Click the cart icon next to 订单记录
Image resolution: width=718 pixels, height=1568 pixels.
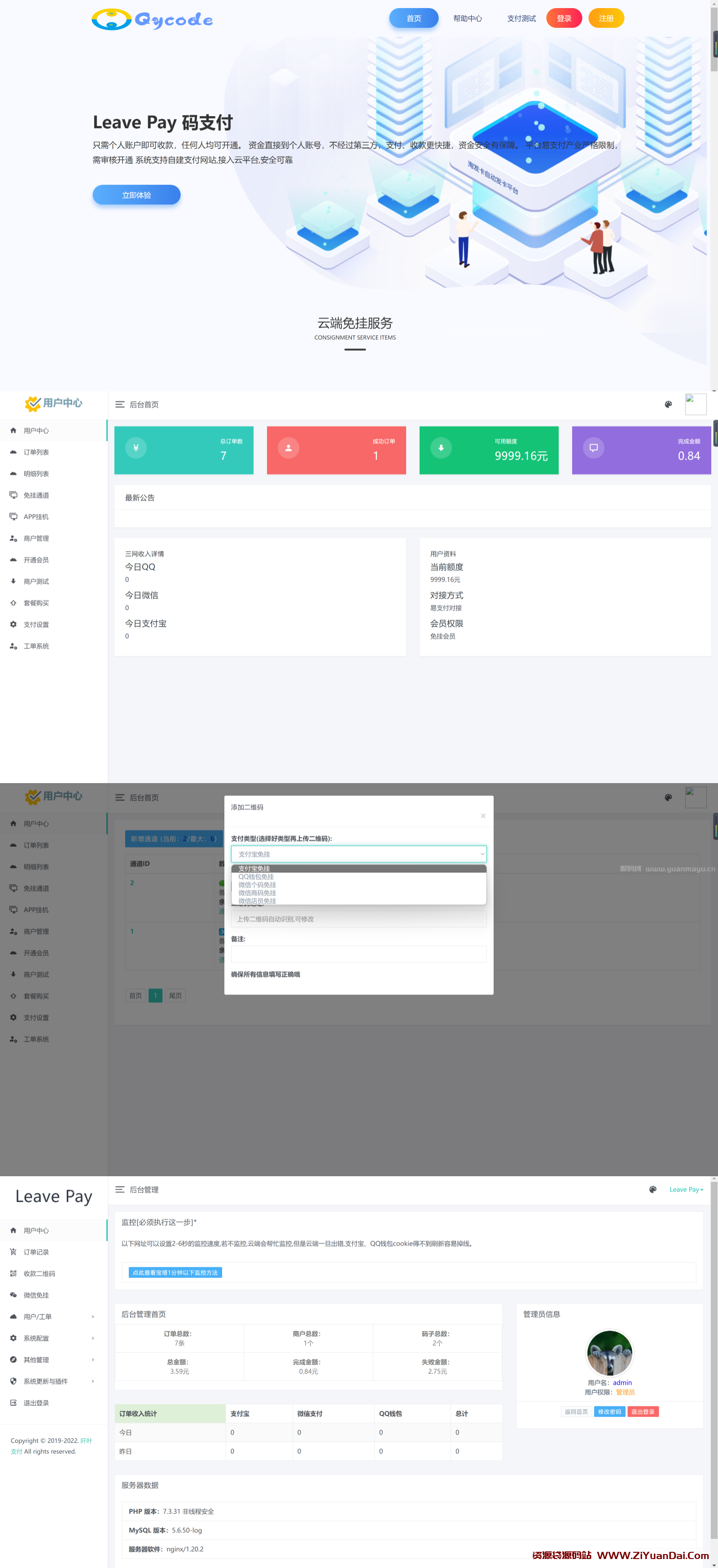13,1252
